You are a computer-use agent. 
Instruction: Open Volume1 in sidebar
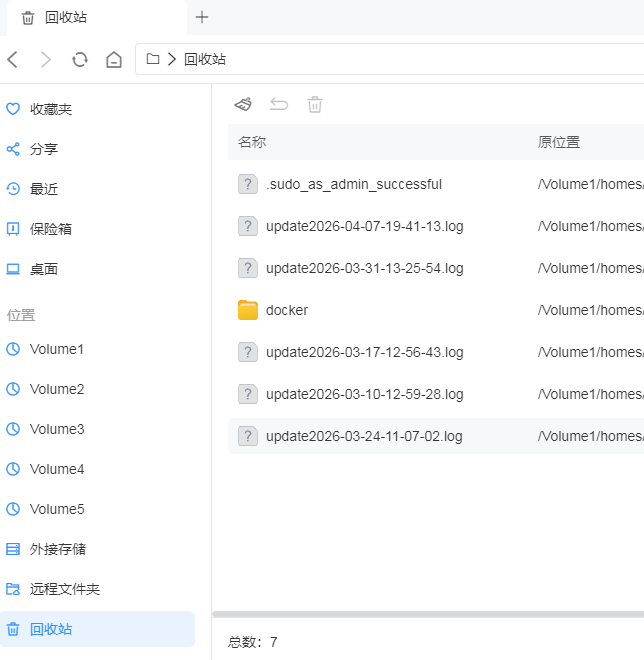pos(98,349)
